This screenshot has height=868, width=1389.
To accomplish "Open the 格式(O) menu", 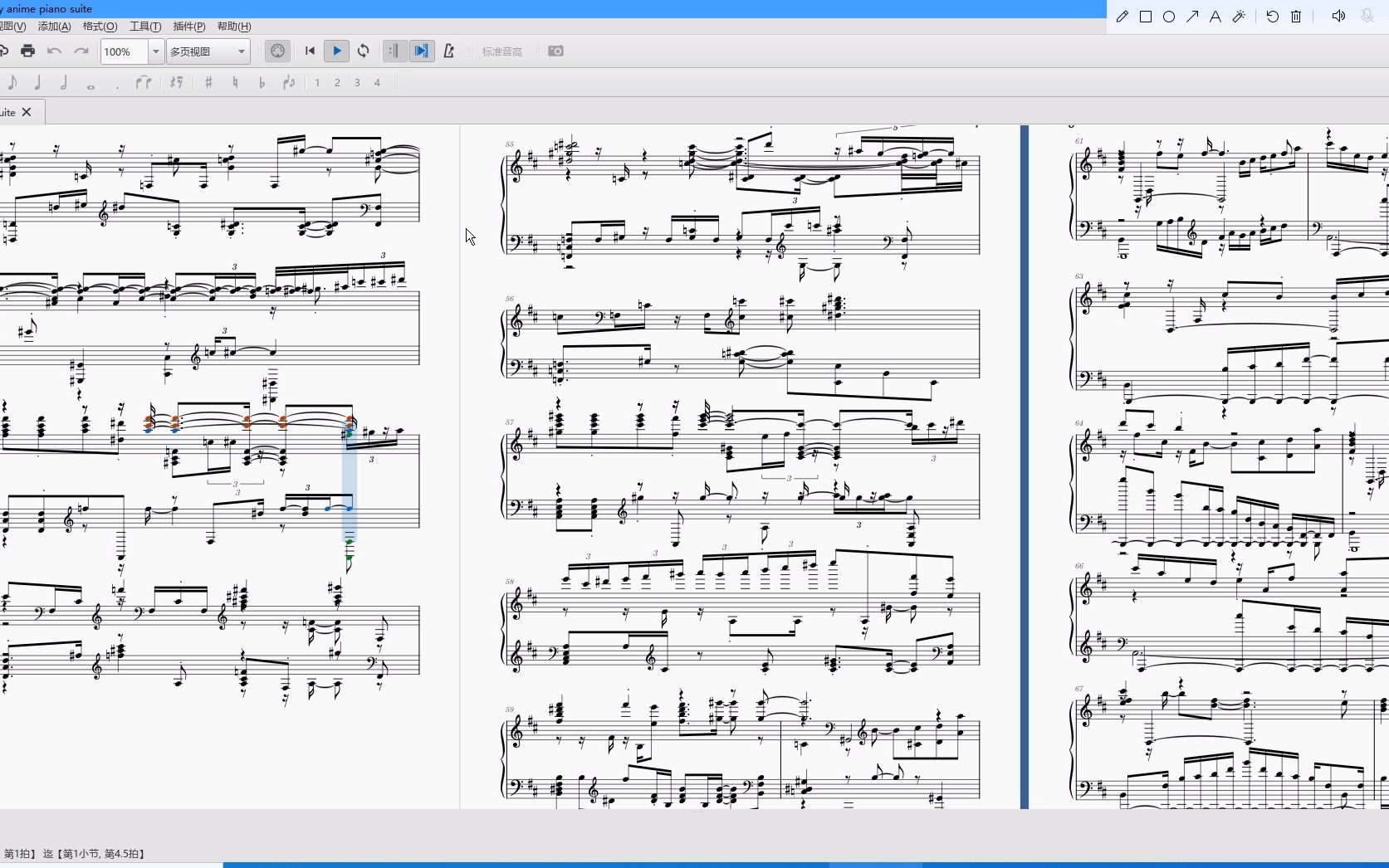I will point(100,27).
